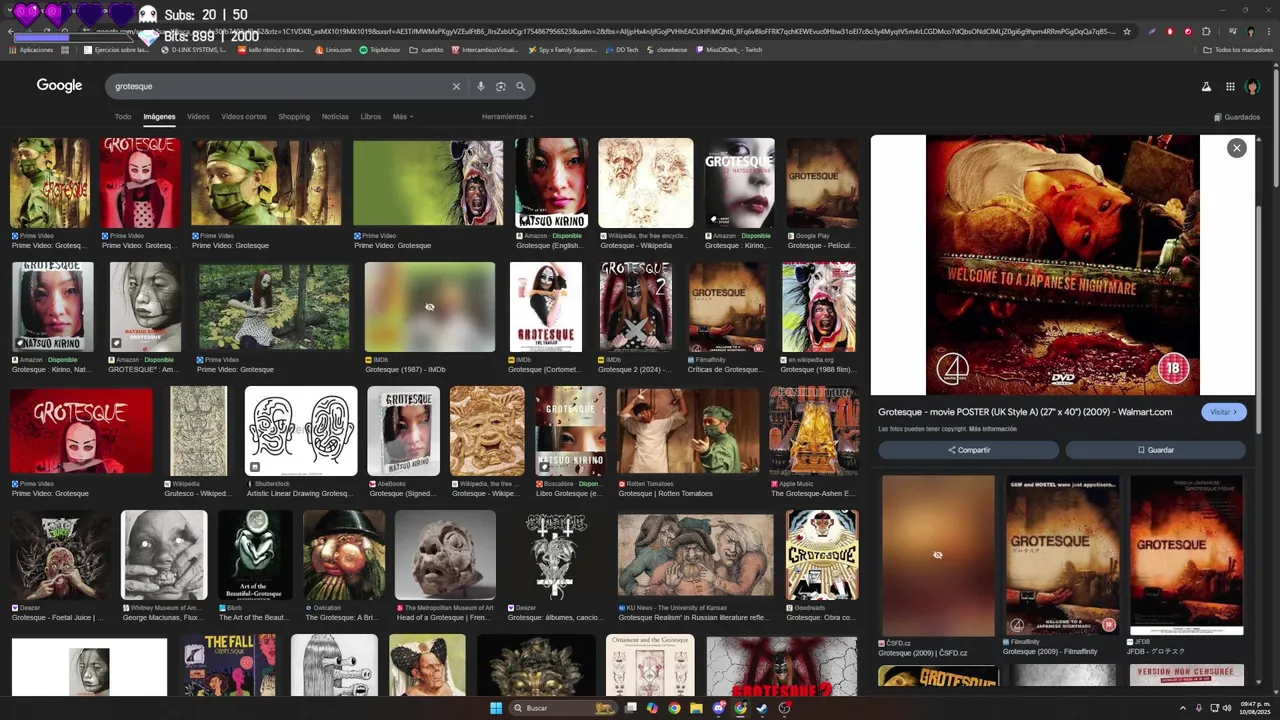Open Shutterstock Artistic Linear Drawing result
This screenshot has width=1280, height=720.
301,431
